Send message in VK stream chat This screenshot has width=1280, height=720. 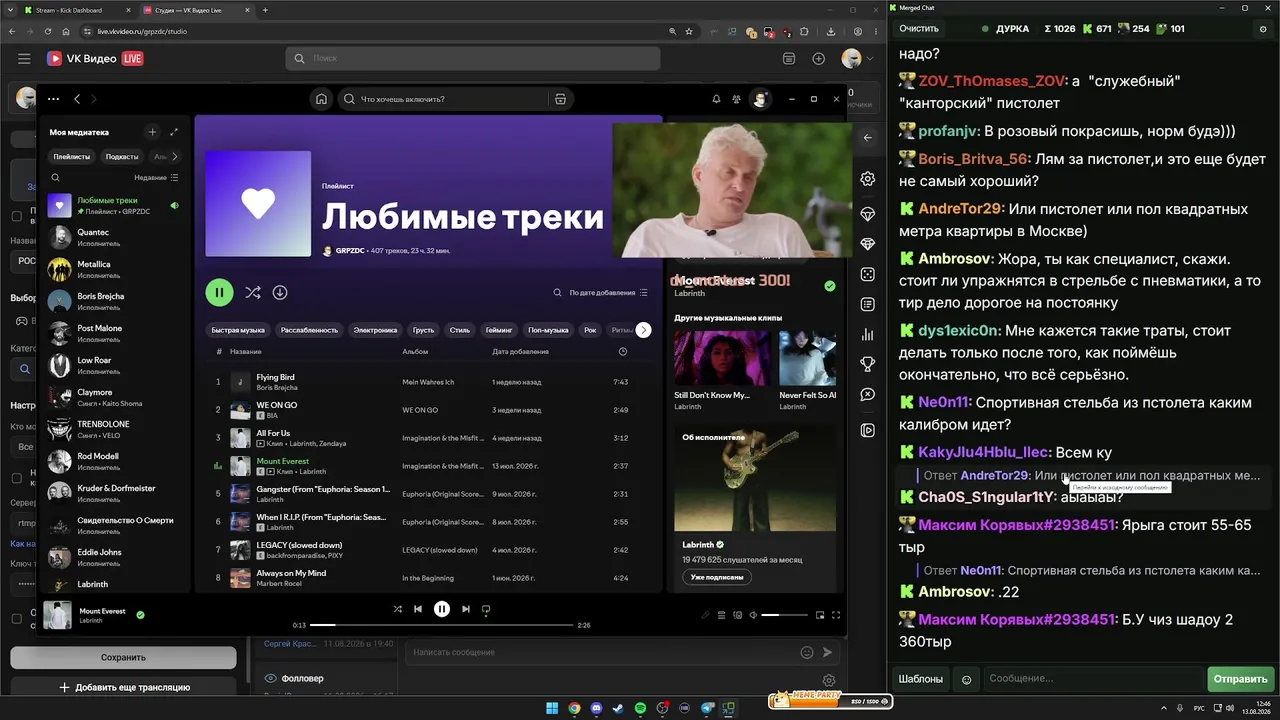pos(827,652)
